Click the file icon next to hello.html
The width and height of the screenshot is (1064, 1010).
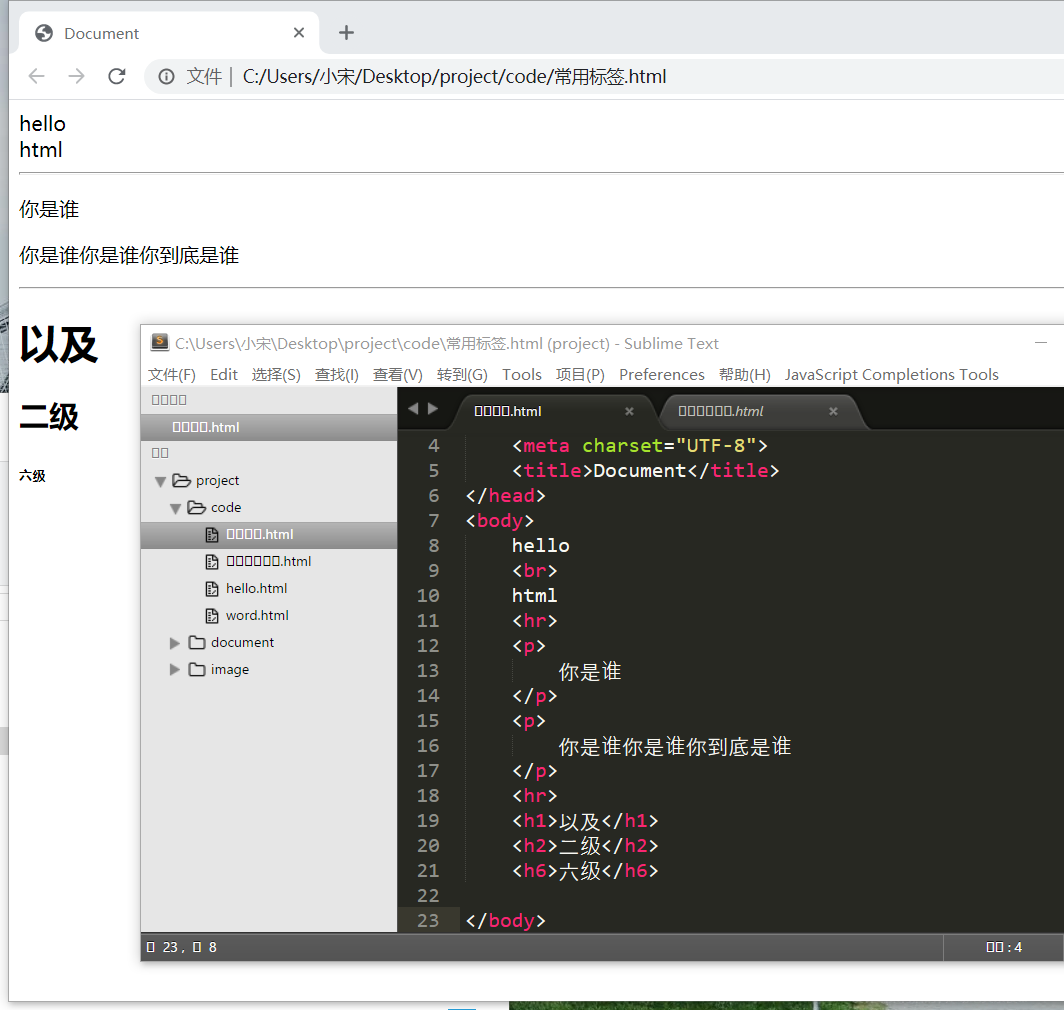point(210,588)
